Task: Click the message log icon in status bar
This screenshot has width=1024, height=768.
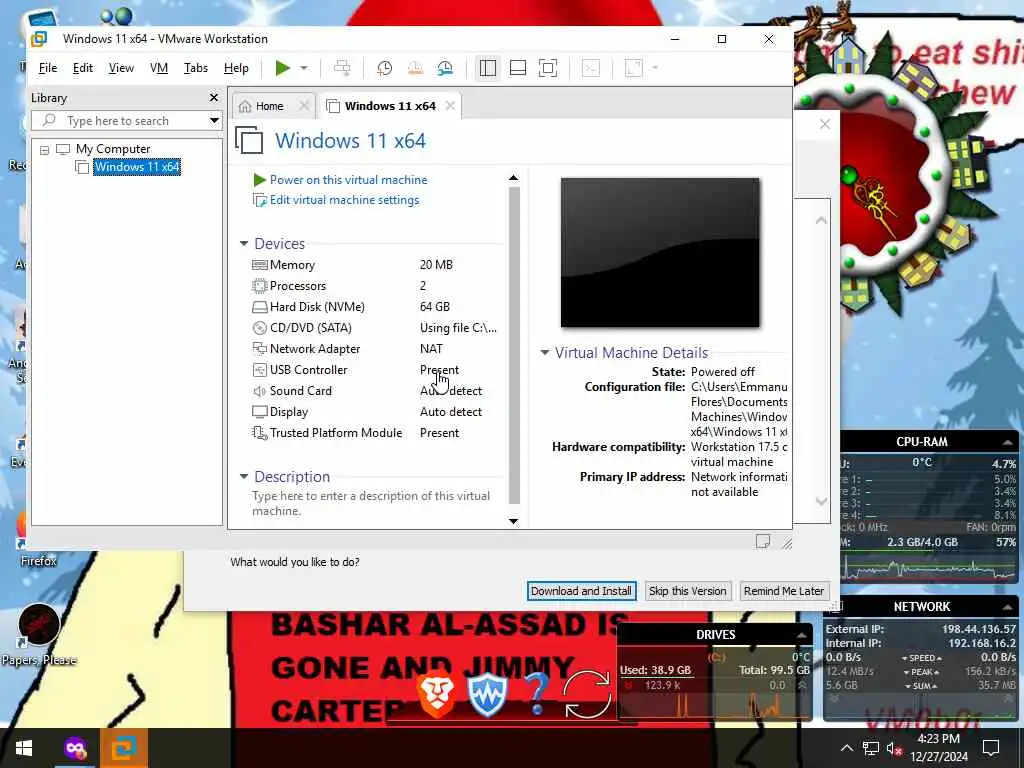Action: pos(762,541)
